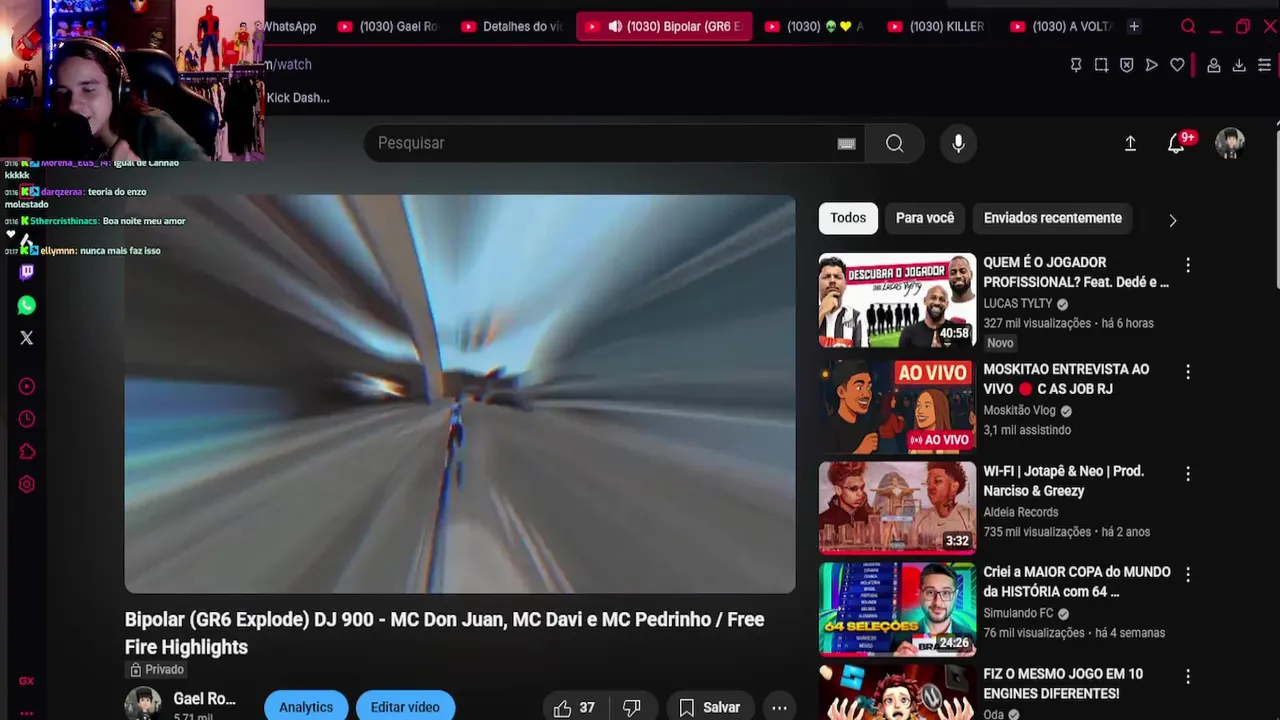
Task: Open options for QUEM É O JOGADOR video
Action: pyautogui.click(x=1188, y=265)
